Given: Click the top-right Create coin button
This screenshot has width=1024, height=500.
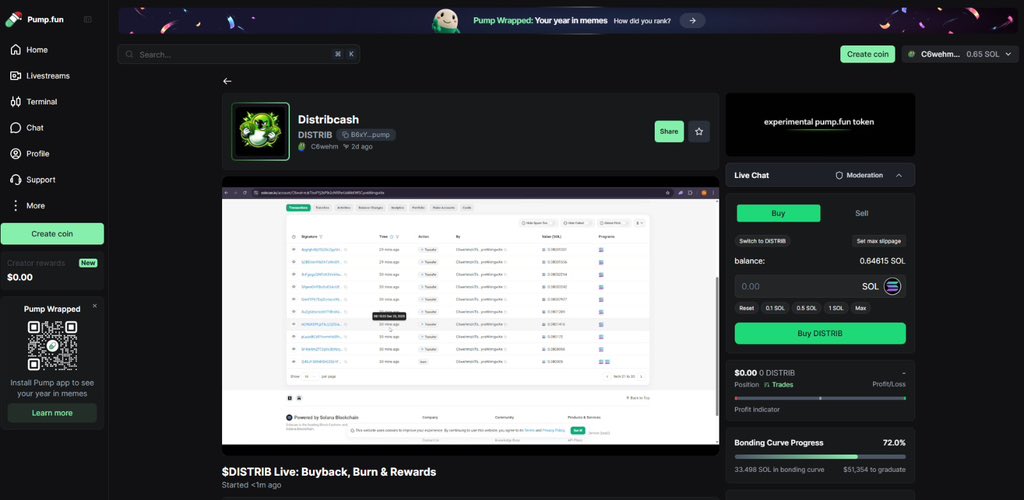Looking at the screenshot, I should coord(867,54).
